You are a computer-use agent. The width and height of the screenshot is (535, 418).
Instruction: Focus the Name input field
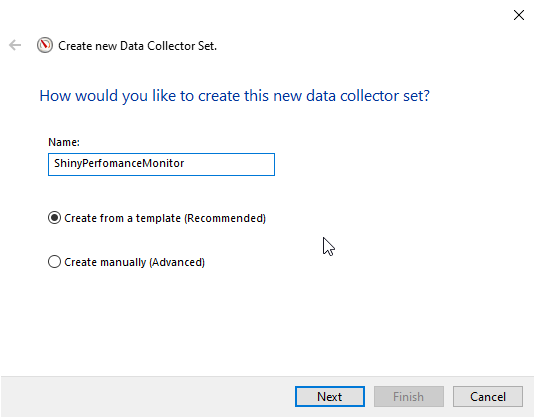[161, 164]
